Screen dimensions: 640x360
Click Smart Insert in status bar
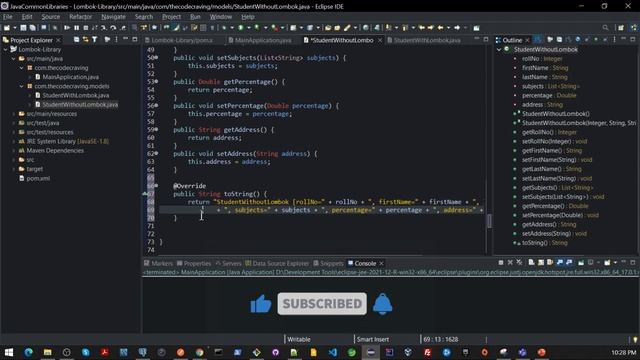[x=373, y=339]
